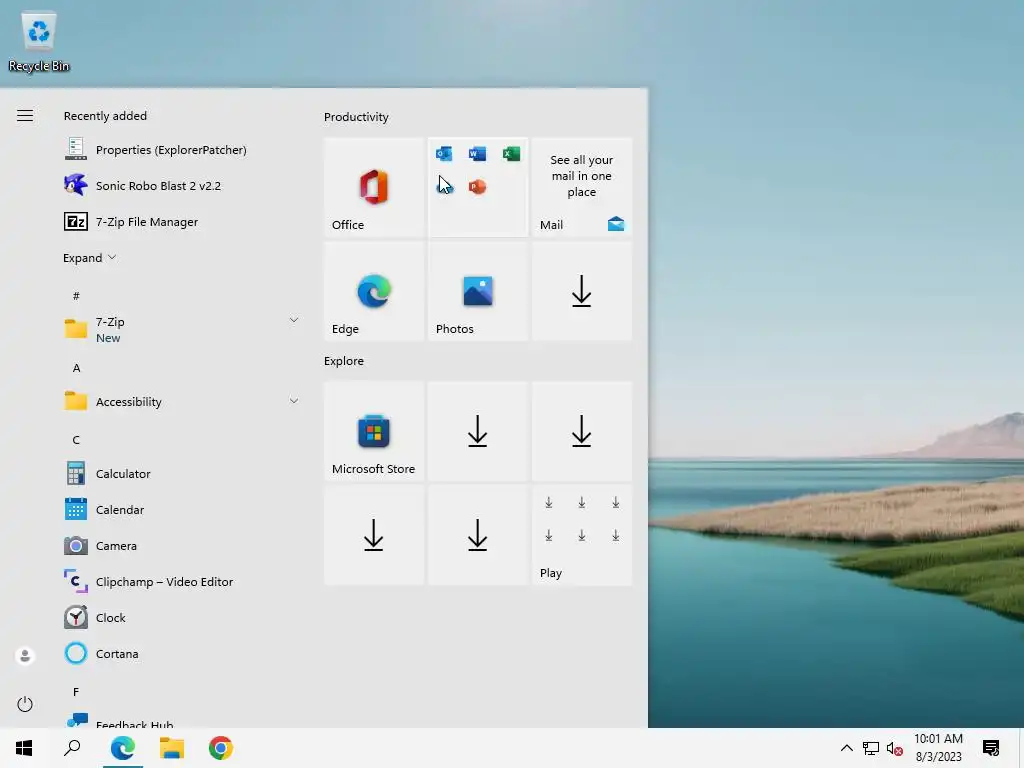Click the Recently added heading

105,116
